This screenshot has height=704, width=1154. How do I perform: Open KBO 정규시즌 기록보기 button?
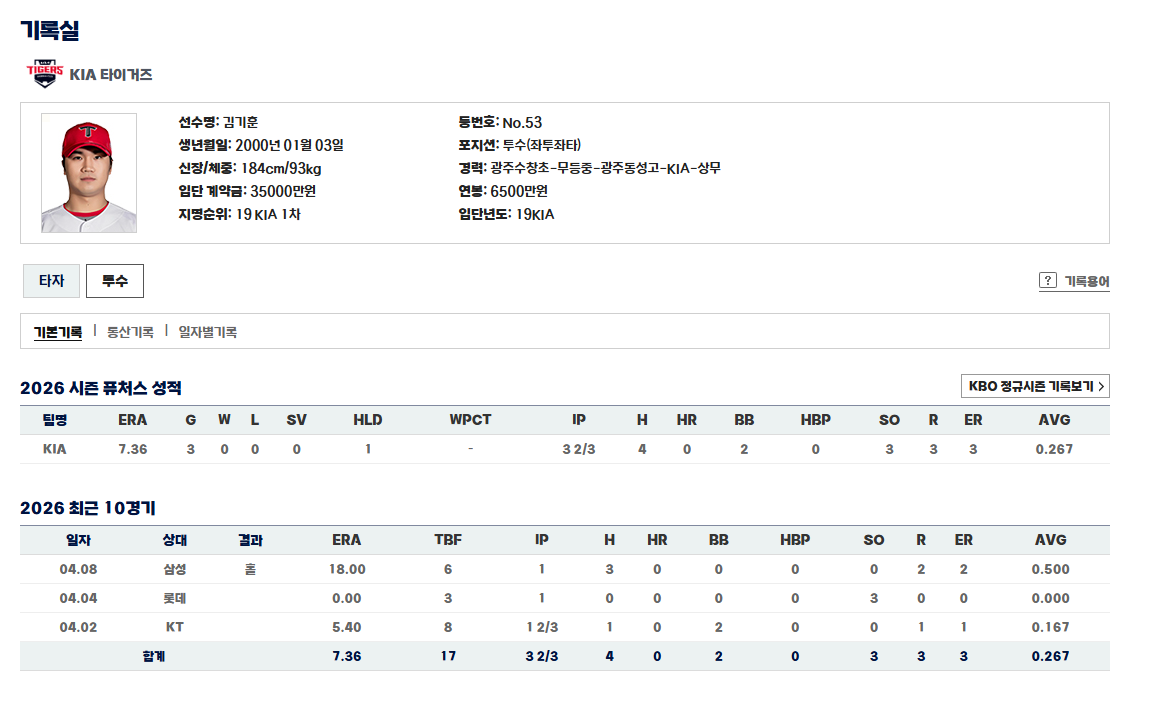click(1035, 386)
